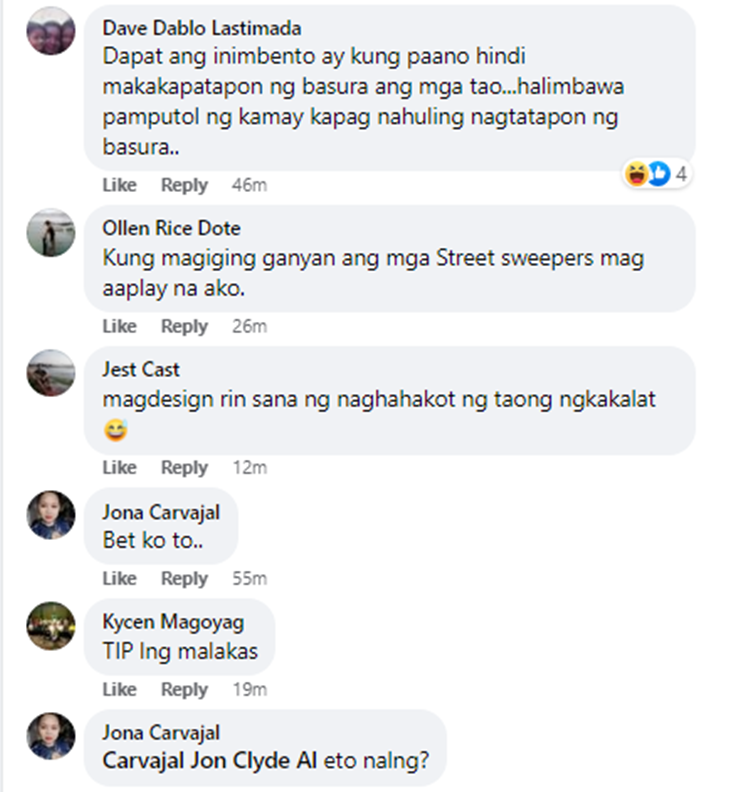The height and width of the screenshot is (792, 750).
Task: Like Dave Dablo Lastimada's comment
Action: 120,185
